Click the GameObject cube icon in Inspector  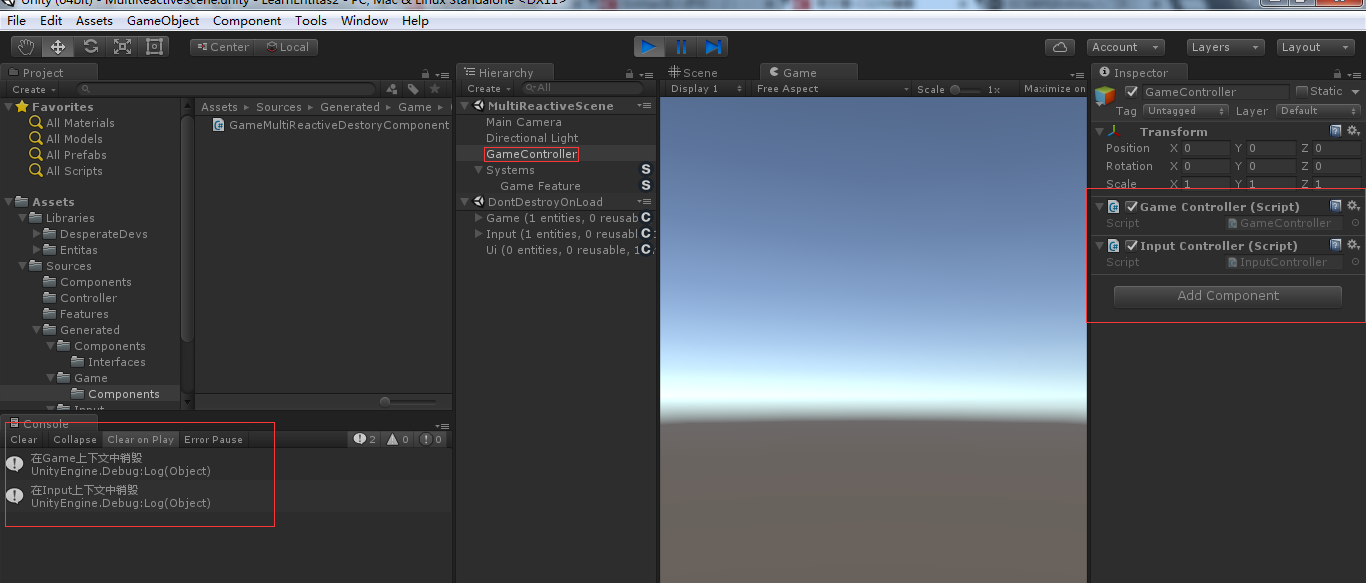coord(1105,96)
